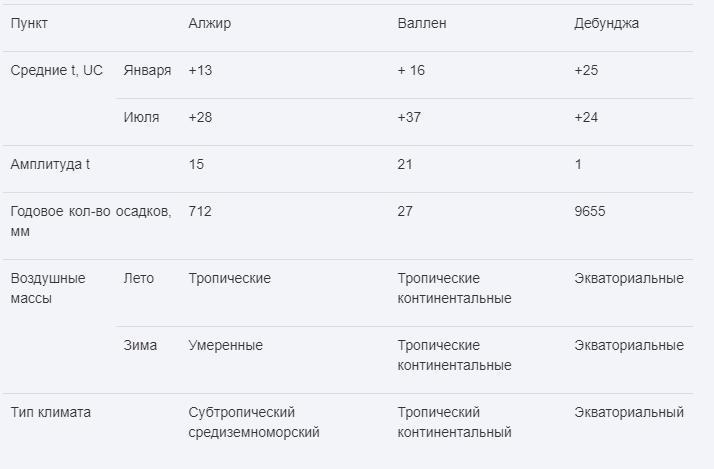Select the precipitation value 9655
Image resolution: width=714 pixels, height=469 pixels.
(x=589, y=212)
